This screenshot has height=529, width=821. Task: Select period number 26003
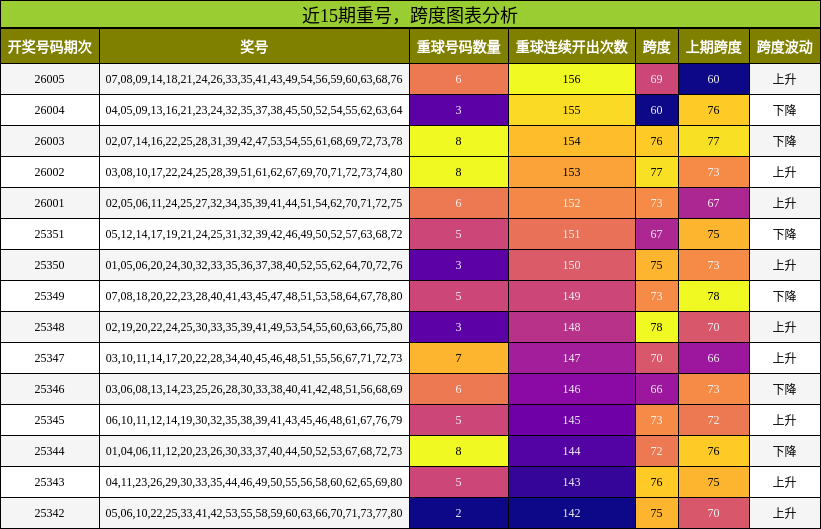point(50,141)
